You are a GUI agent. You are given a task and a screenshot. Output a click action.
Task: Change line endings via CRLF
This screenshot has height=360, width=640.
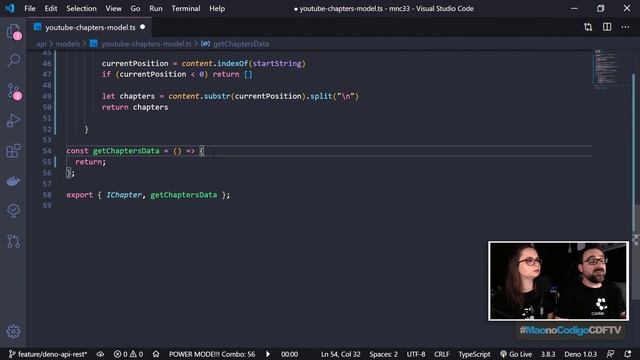[x=442, y=354]
